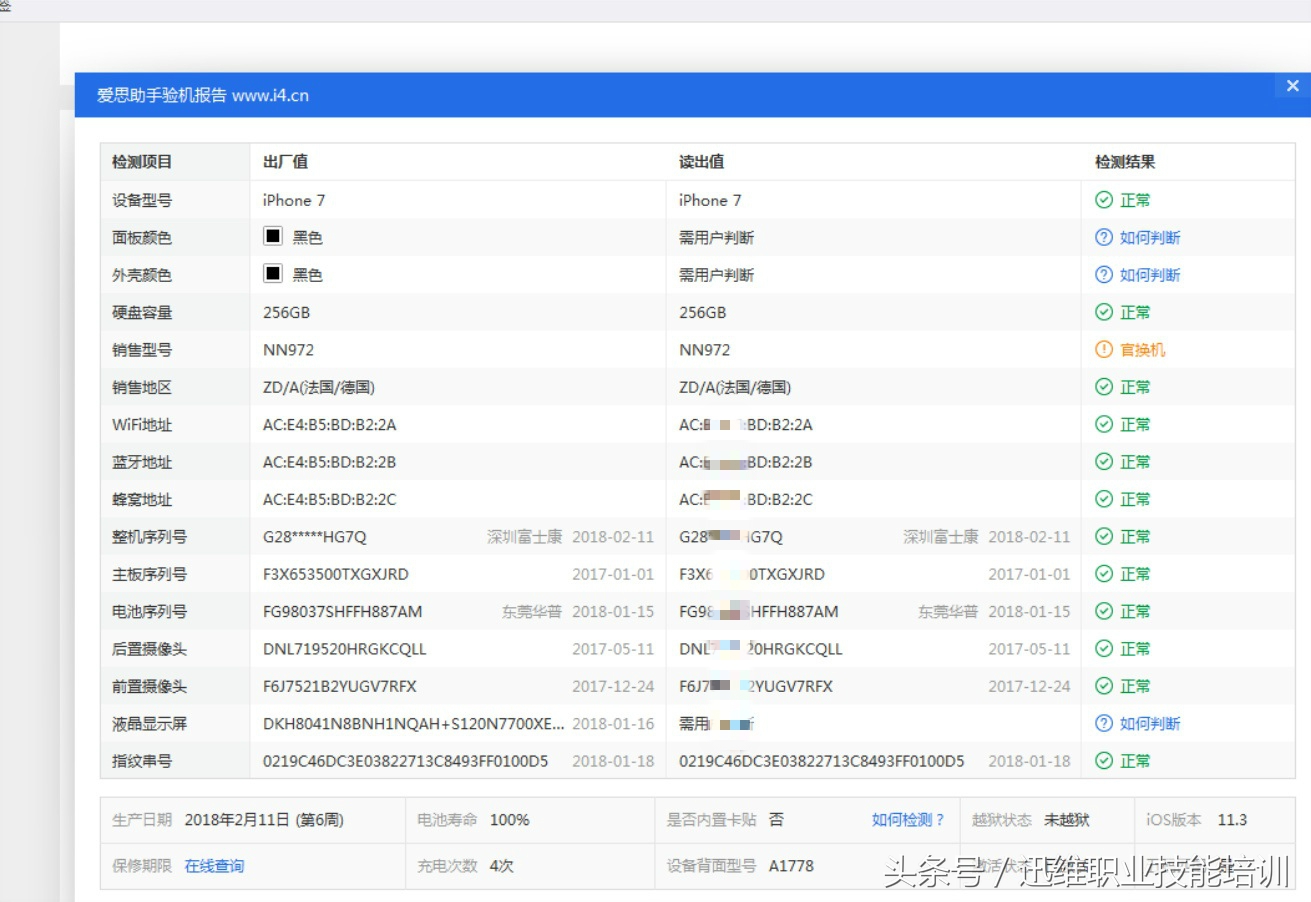This screenshot has width=1311, height=902.
Task: Click the question mark icon on 面板颜色 row
Action: point(1104,237)
